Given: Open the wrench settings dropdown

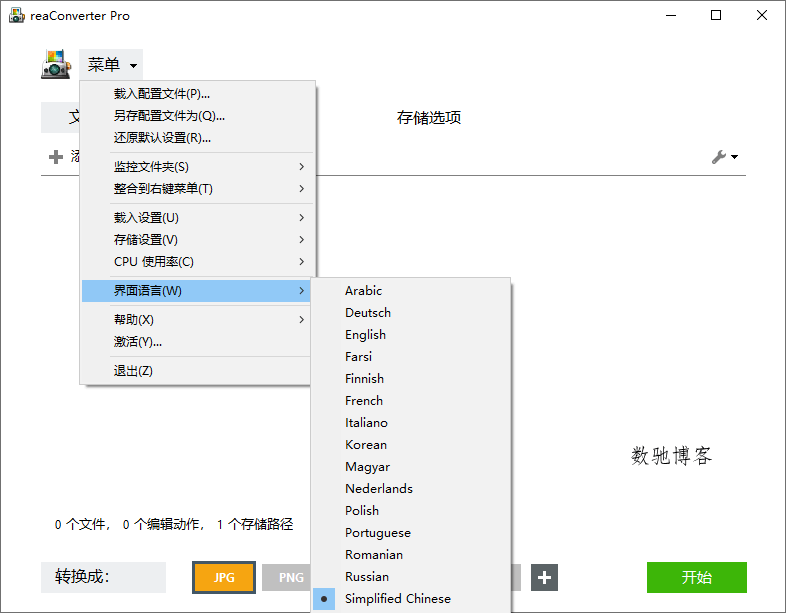Looking at the screenshot, I should [724, 157].
